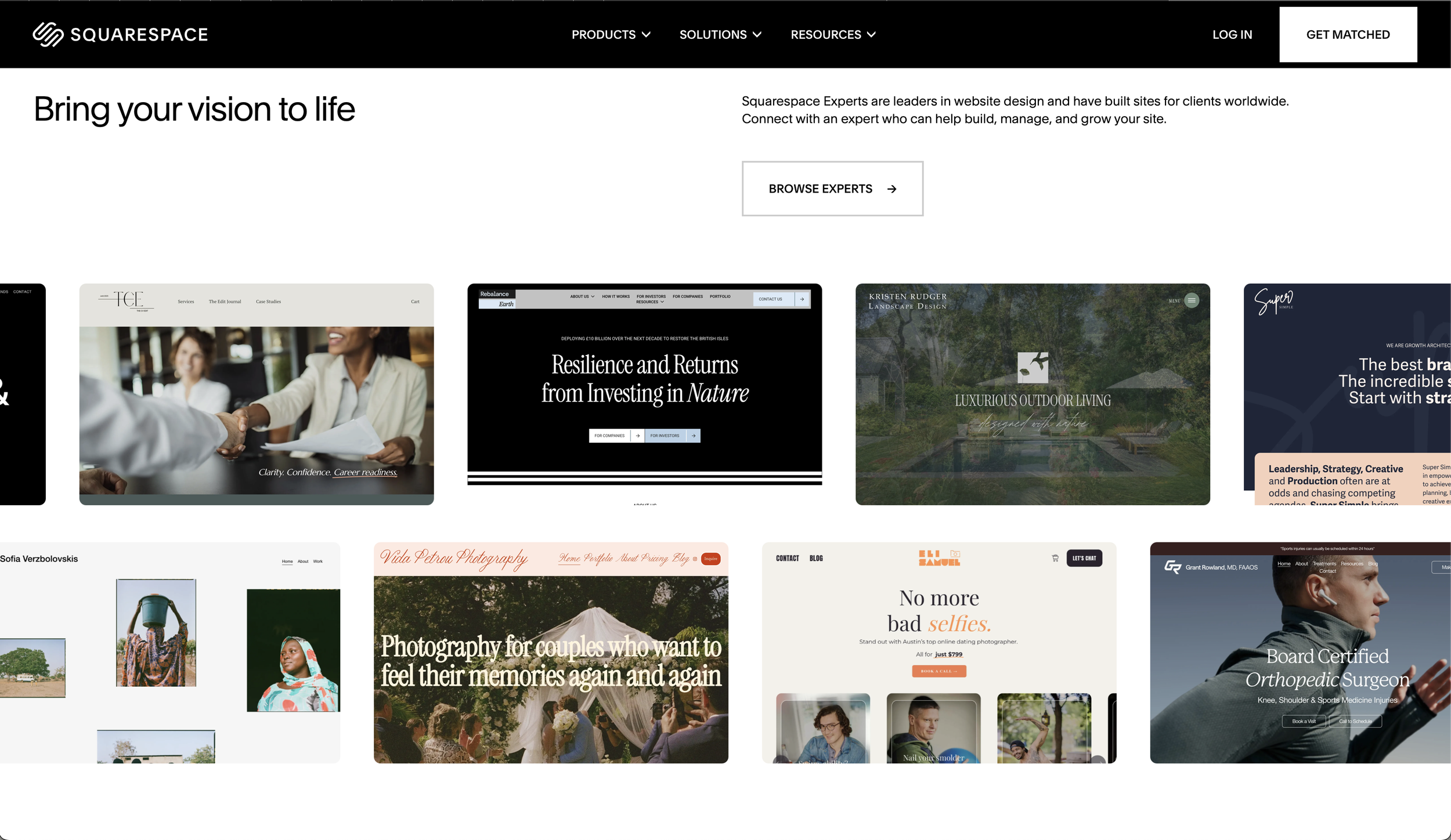The image size is (1451, 840).
Task: Expand the Products dropdown
Action: [x=610, y=34]
